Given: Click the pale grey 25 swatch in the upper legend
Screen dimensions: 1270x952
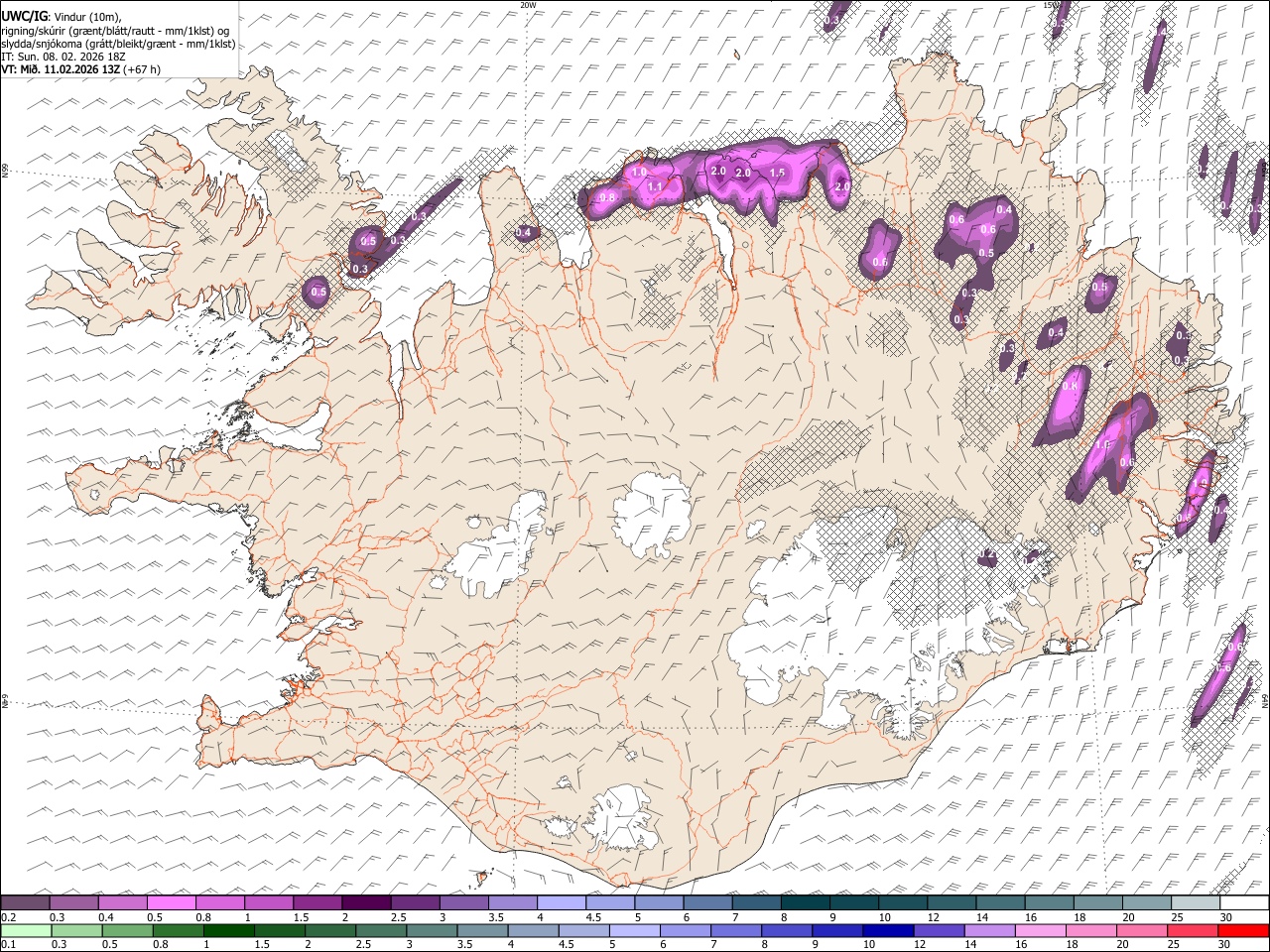Looking at the screenshot, I should [1196, 903].
